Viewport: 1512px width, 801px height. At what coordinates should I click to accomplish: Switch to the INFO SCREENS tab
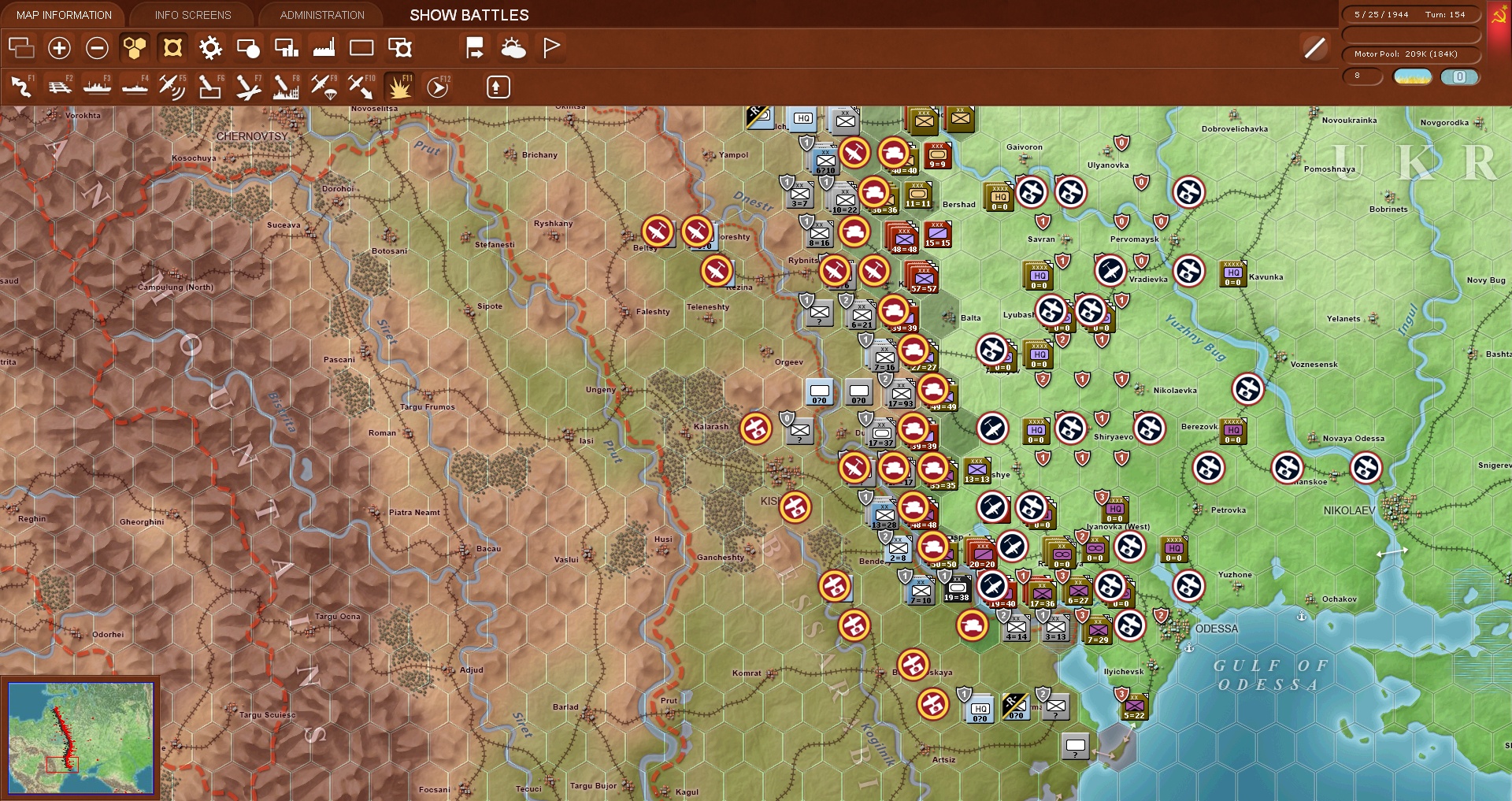point(193,15)
